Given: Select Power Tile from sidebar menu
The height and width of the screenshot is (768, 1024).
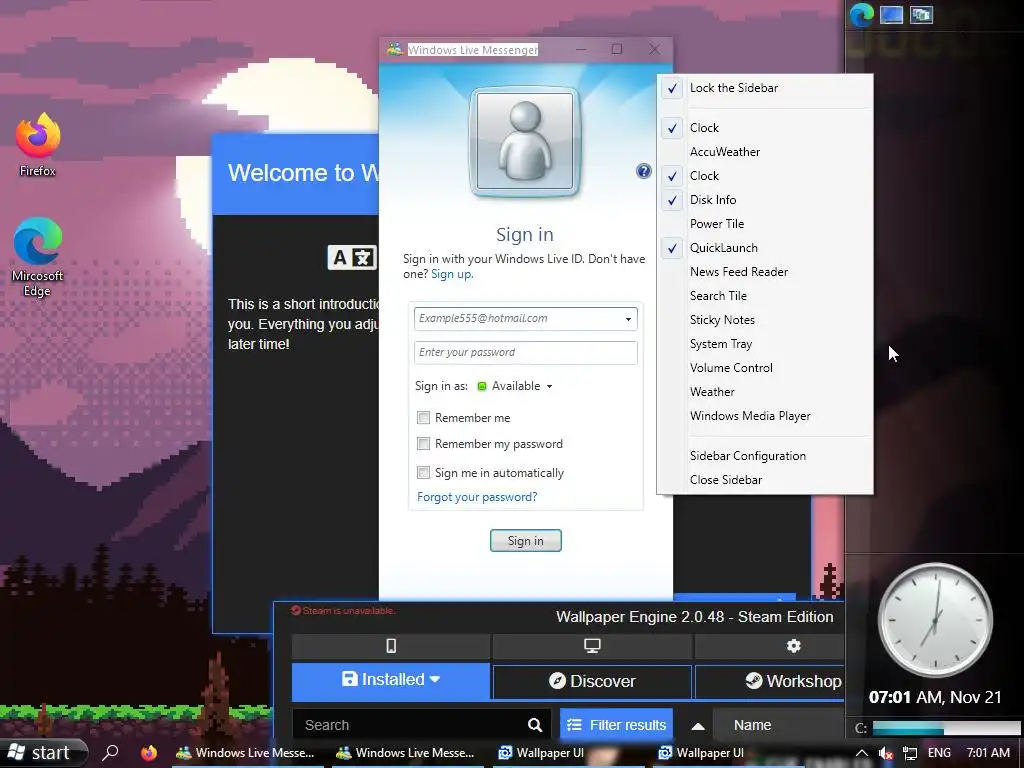Looking at the screenshot, I should point(765,223).
